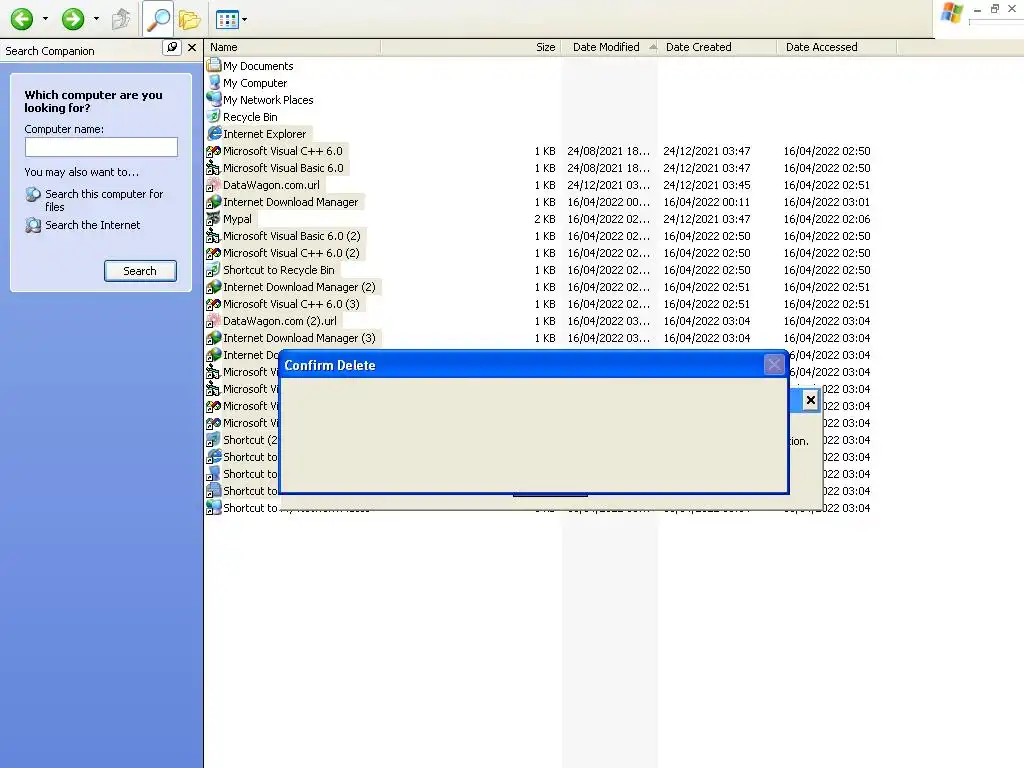Click the black X button behind Confirm Delete
The height and width of the screenshot is (768, 1024).
pyautogui.click(x=810, y=400)
